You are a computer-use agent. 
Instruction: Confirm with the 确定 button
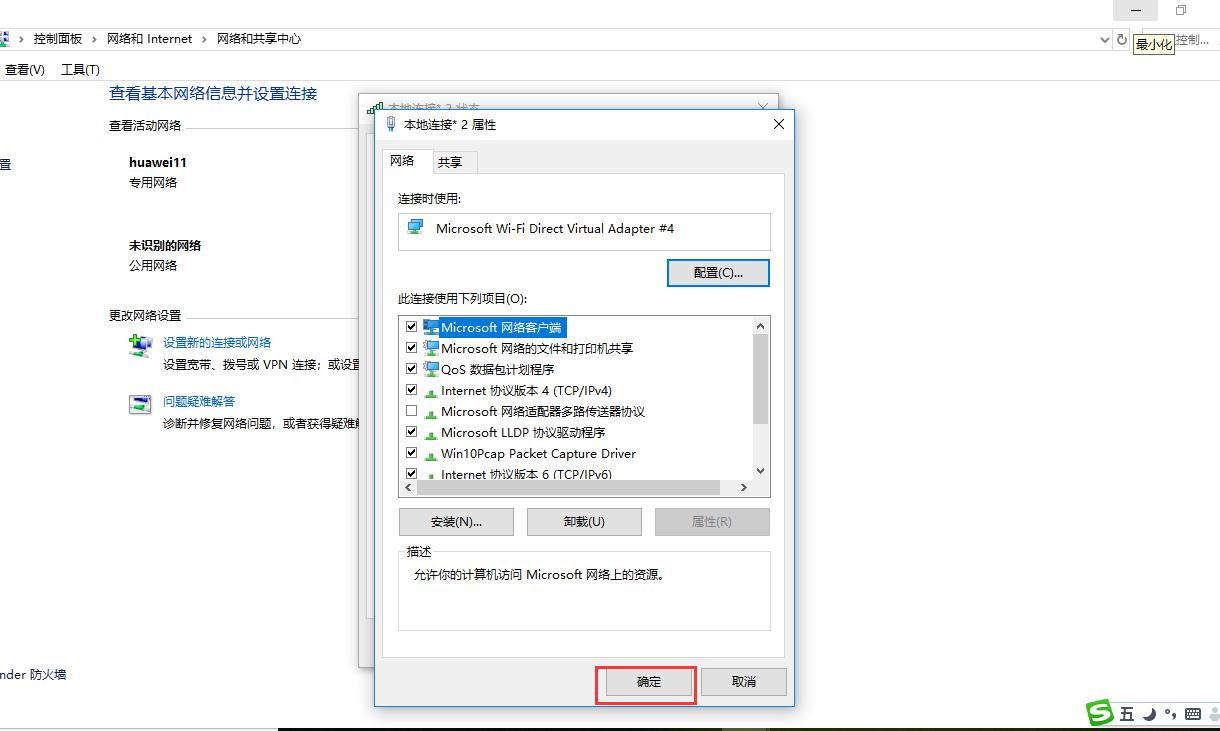pyautogui.click(x=649, y=682)
